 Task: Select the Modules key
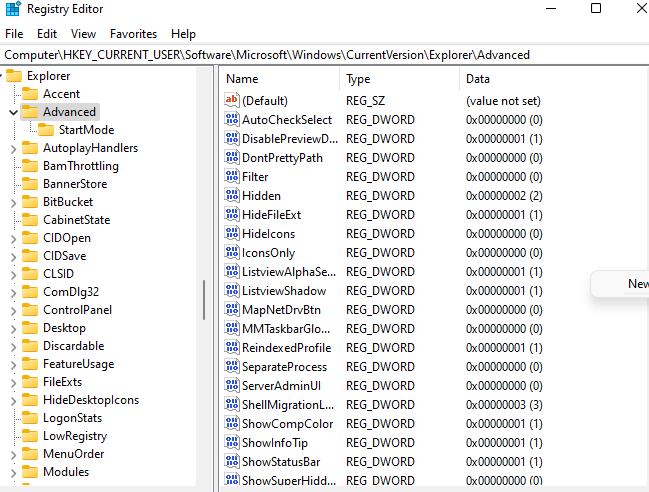coord(66,472)
